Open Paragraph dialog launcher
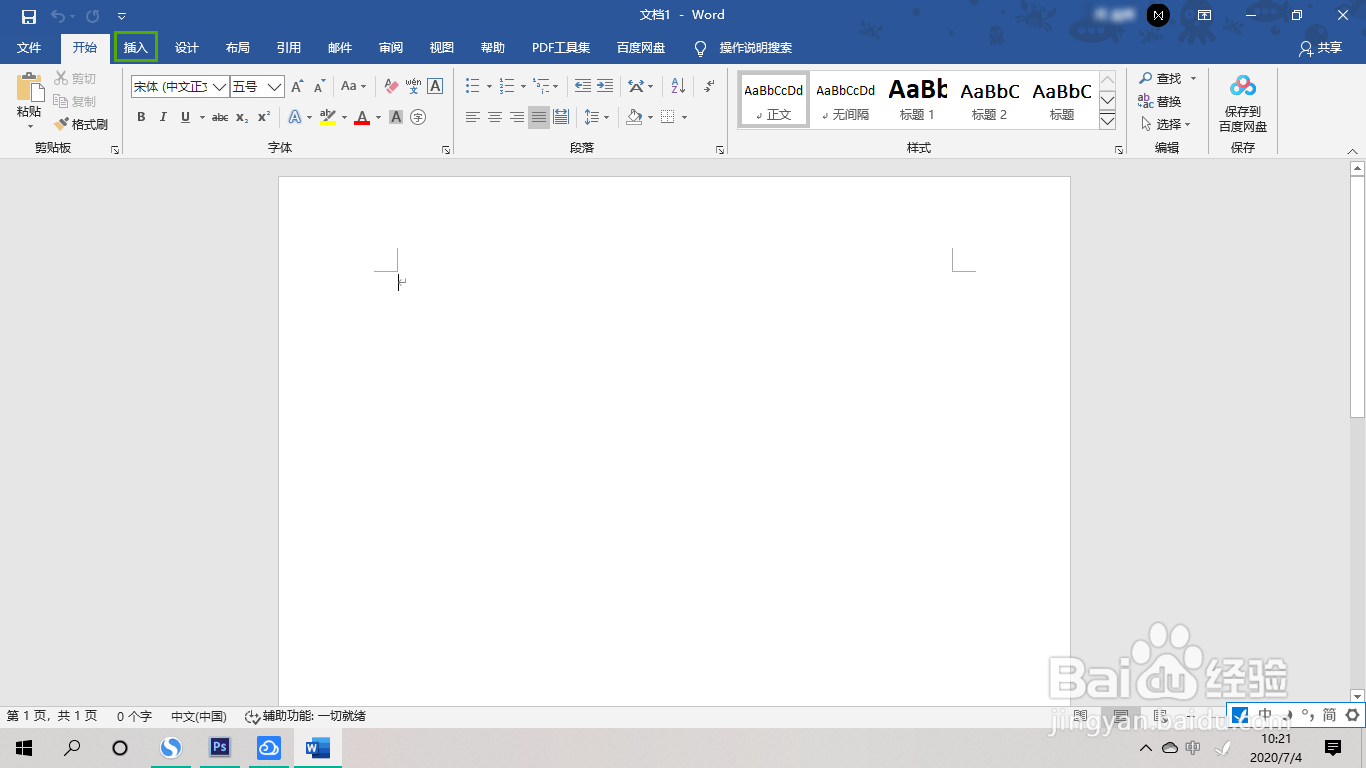This screenshot has height=768, width=1366. click(x=720, y=150)
